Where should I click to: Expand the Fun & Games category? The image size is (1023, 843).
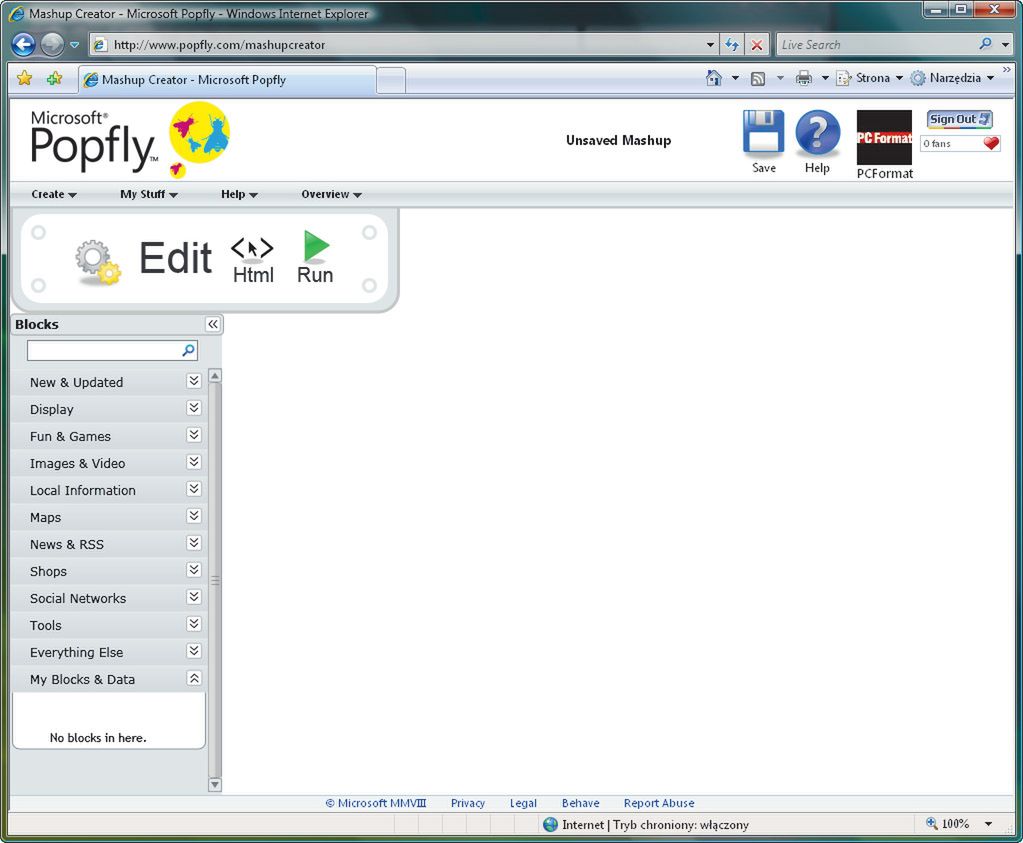[194, 435]
